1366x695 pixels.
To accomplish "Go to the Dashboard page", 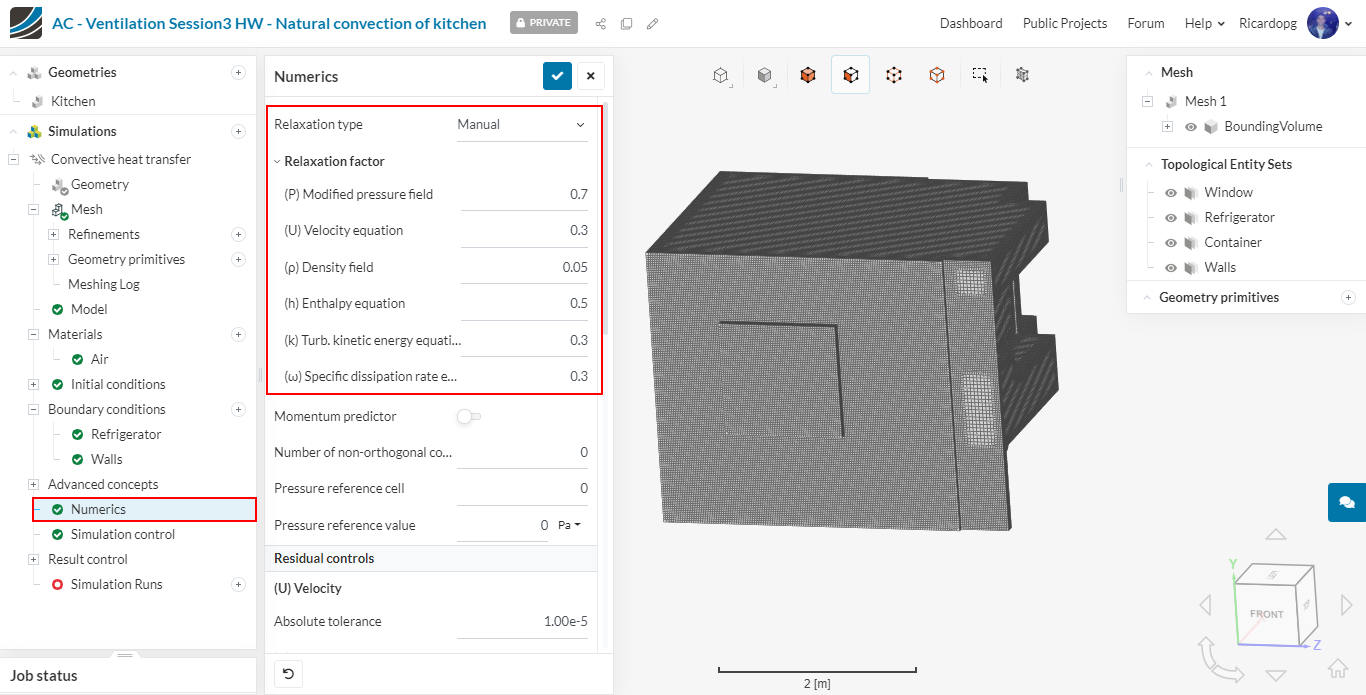I will tap(970, 23).
